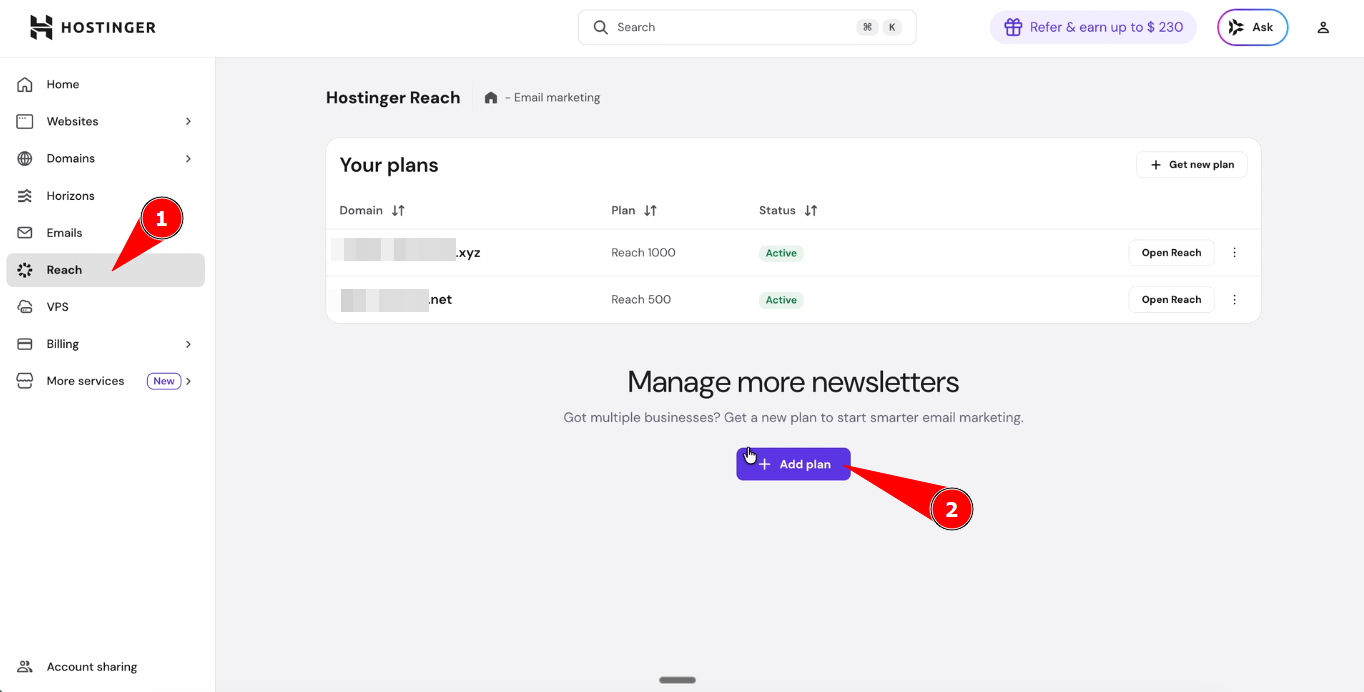
Task: Click the home breadcrumb icon
Action: pyautogui.click(x=491, y=98)
